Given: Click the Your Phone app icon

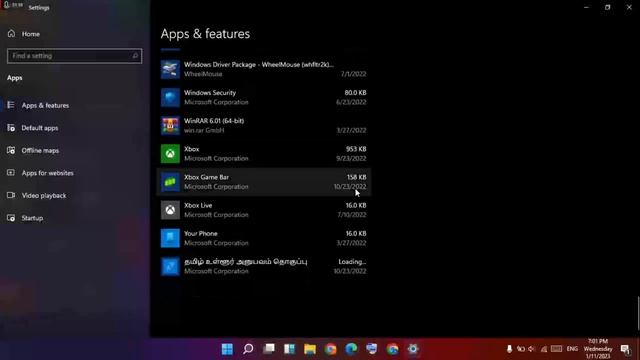Looking at the screenshot, I should click(x=170, y=238).
